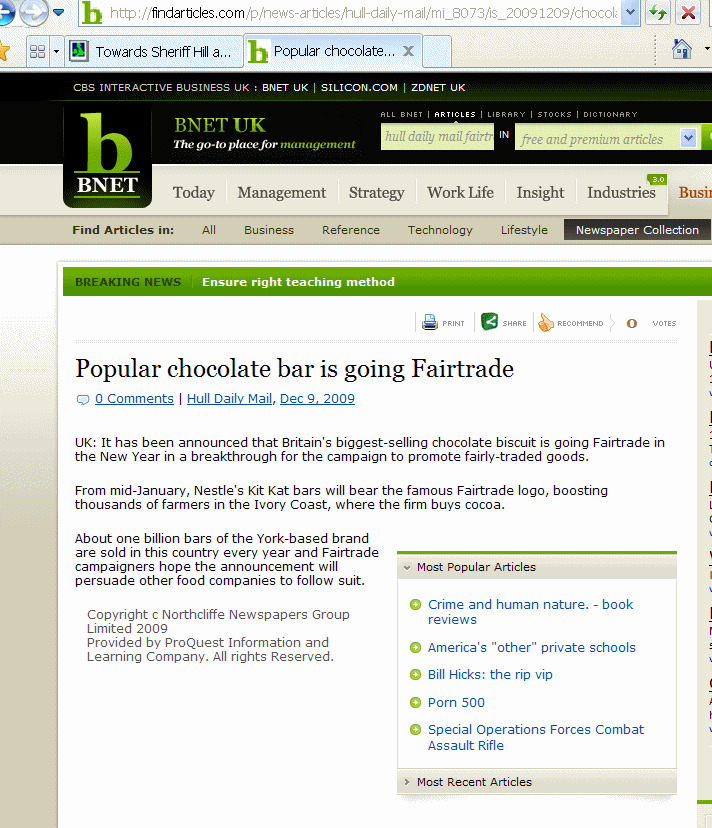The height and width of the screenshot is (828, 712).
Task: Click the comments speech bubble icon
Action: (83, 400)
